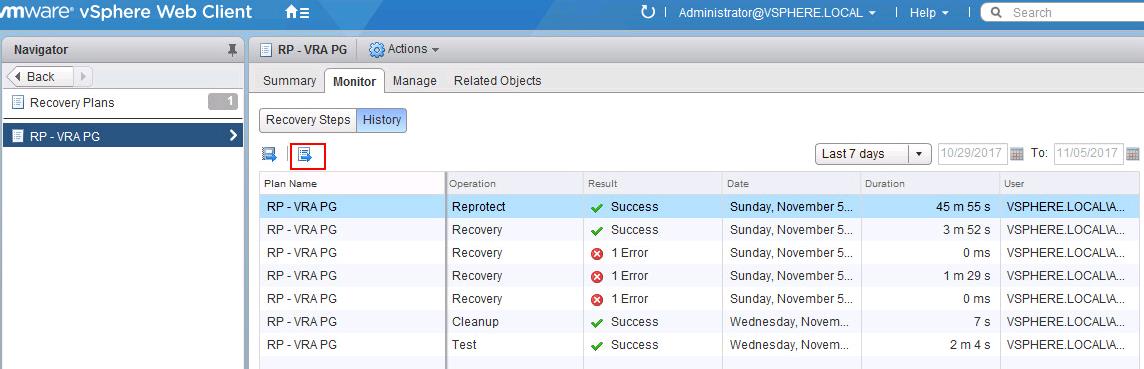This screenshot has height=369, width=1144.
Task: Show the History view
Action: pos(382,120)
